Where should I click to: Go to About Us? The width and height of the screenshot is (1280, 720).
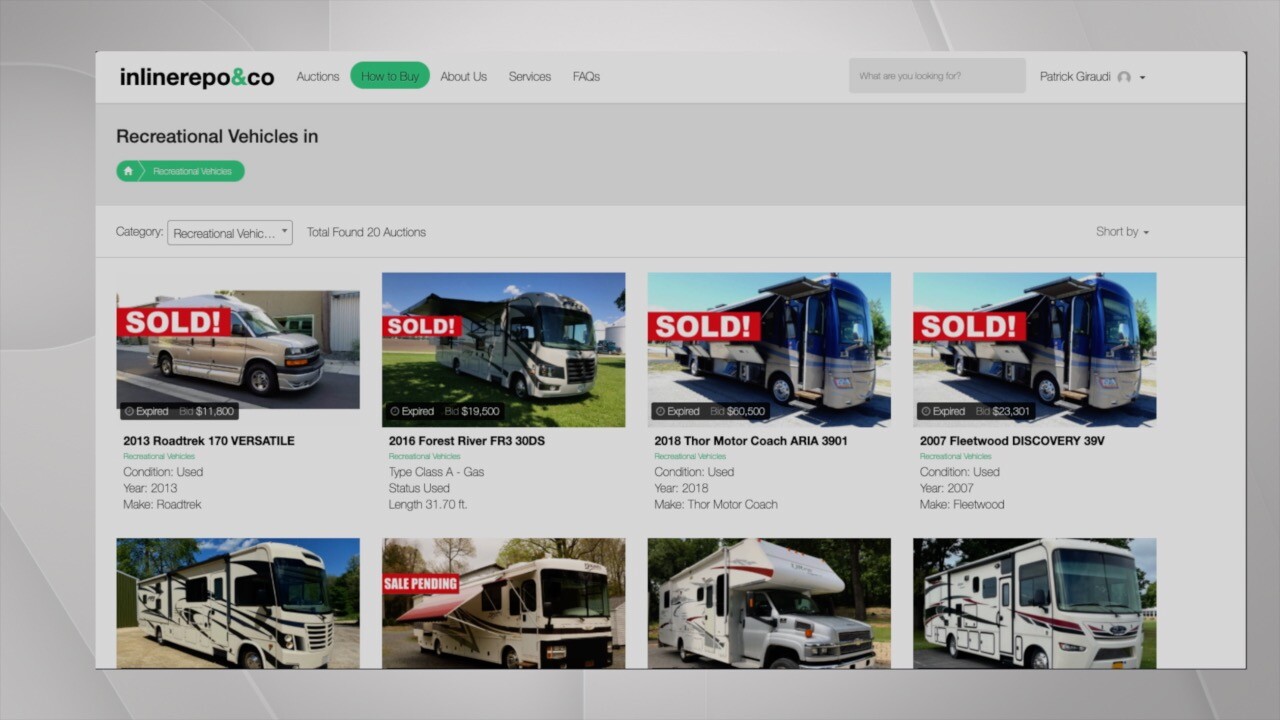click(463, 77)
